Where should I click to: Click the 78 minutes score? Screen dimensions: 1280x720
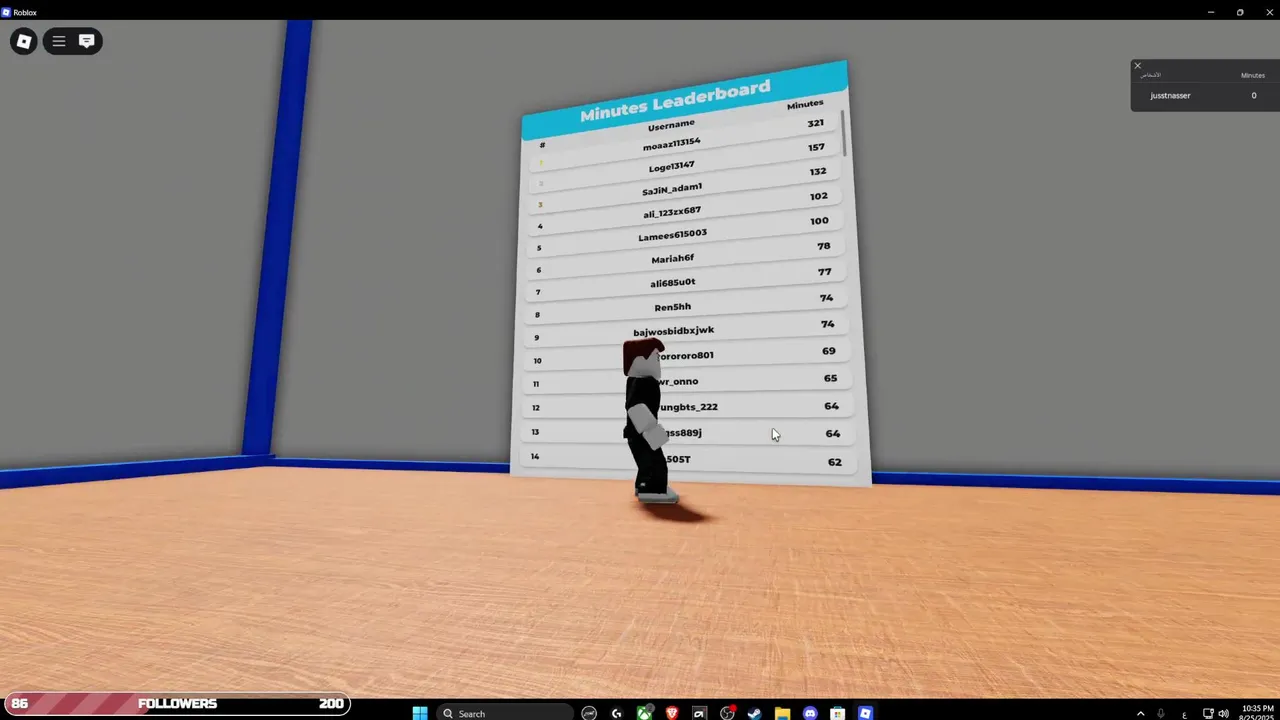(x=824, y=246)
